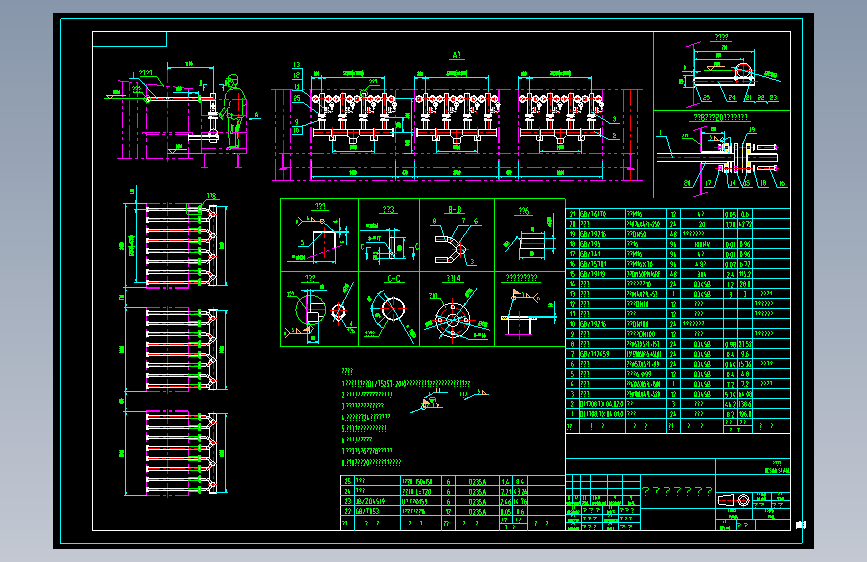Click the first line of technical notes
The width and height of the screenshot is (867, 562).
tap(406, 383)
